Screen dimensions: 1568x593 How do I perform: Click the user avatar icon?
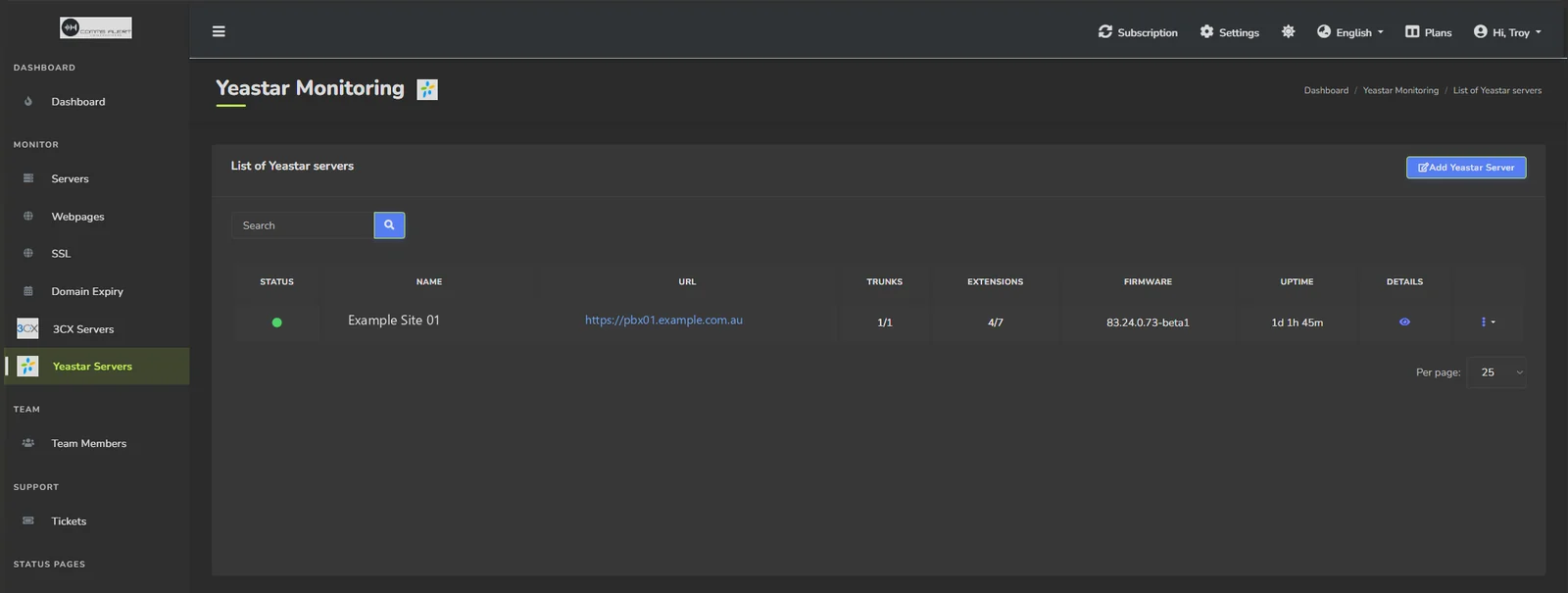(1480, 31)
